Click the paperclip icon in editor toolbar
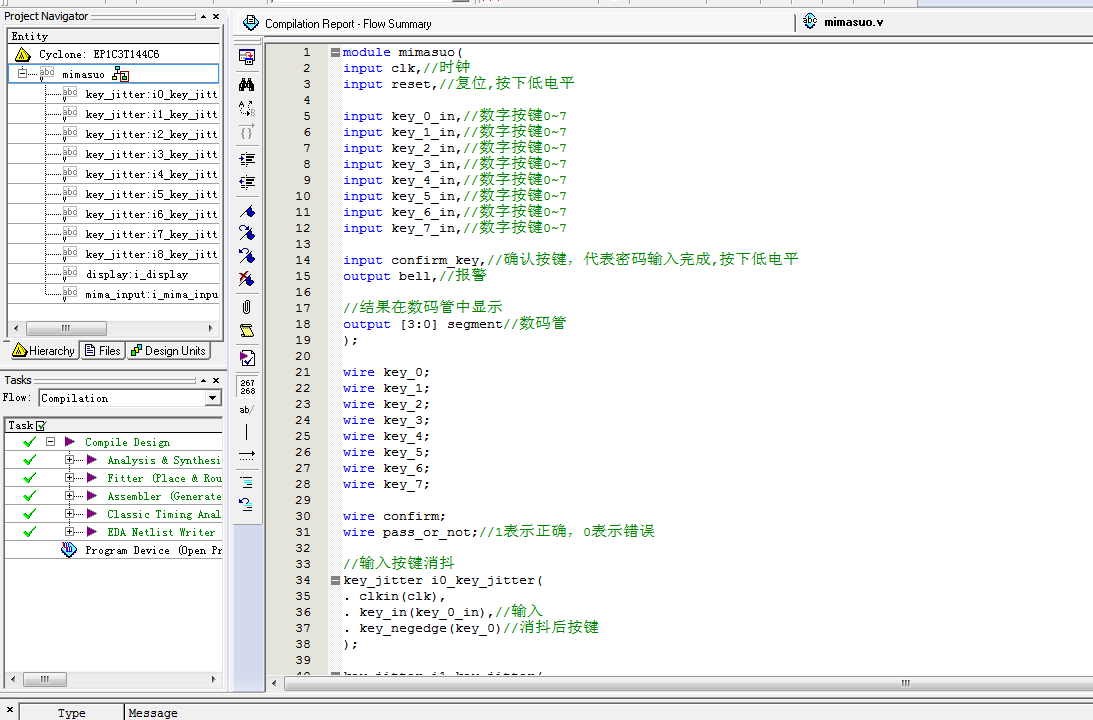The height and width of the screenshot is (720, 1093). tap(247, 307)
